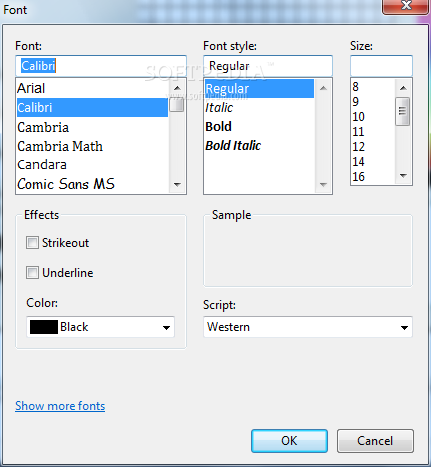
Task: Open the Color dropdown showing Black
Action: click(100, 327)
